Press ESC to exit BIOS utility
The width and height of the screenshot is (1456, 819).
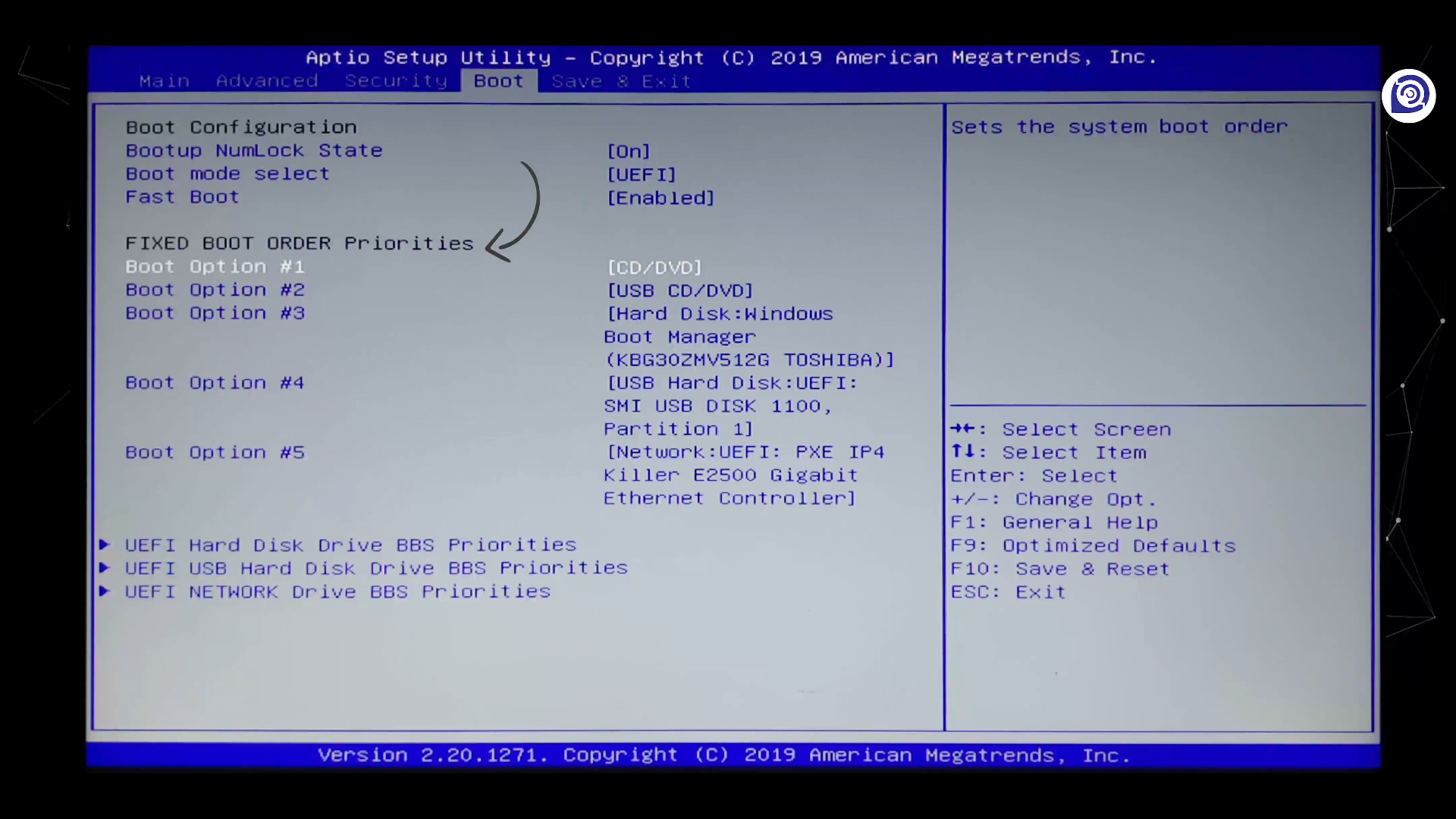coord(1006,591)
